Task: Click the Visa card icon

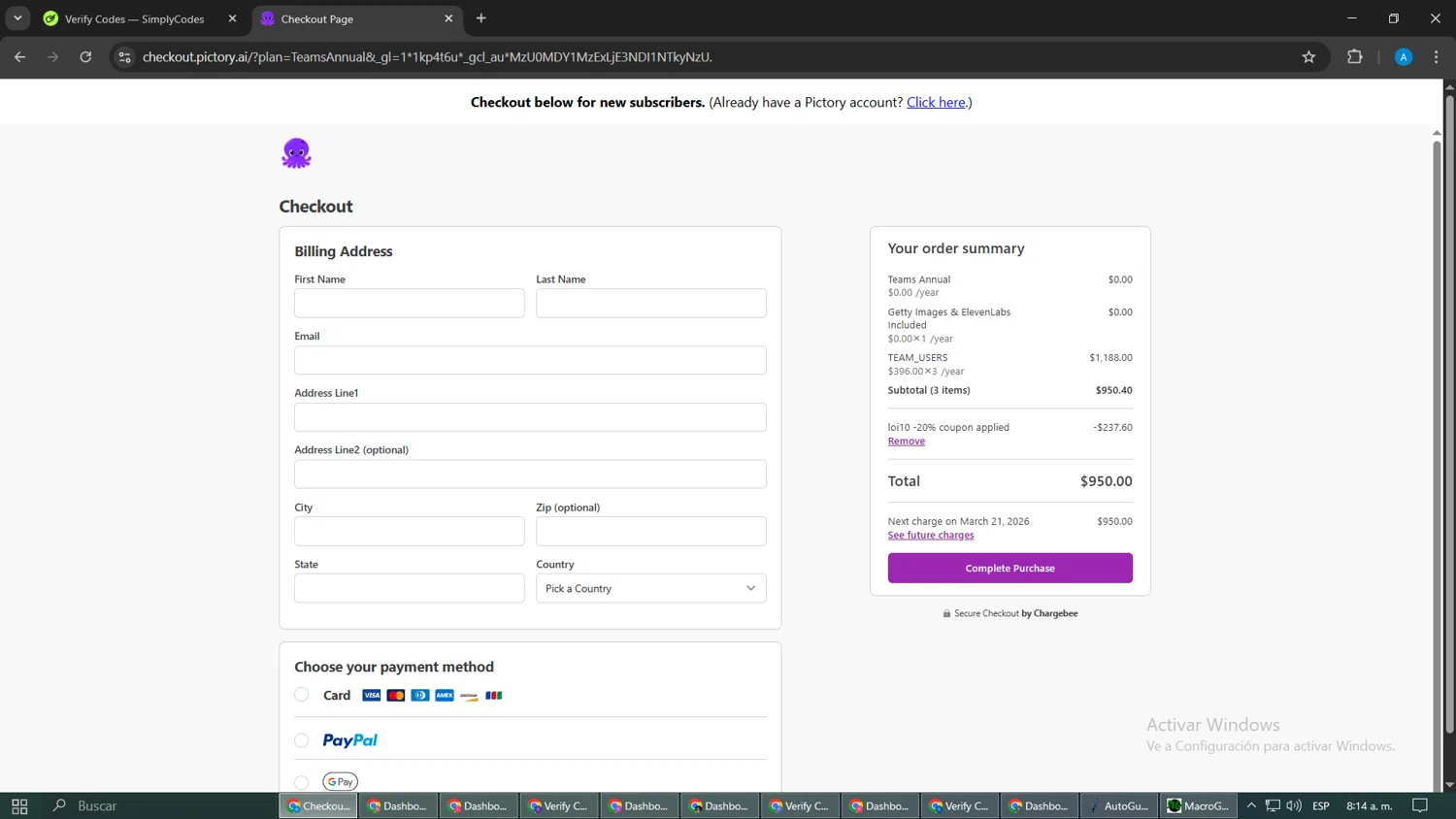Action: tap(372, 695)
